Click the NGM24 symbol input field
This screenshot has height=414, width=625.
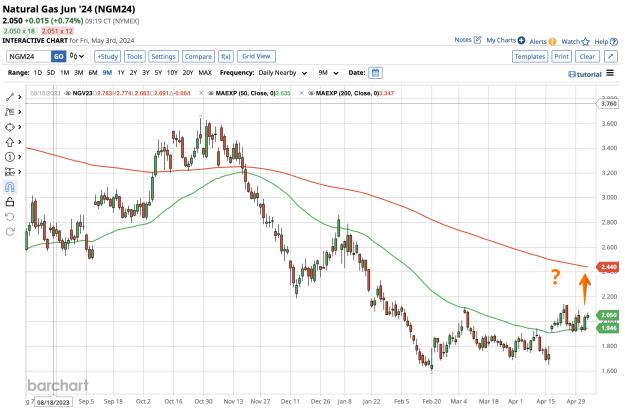click(28, 57)
